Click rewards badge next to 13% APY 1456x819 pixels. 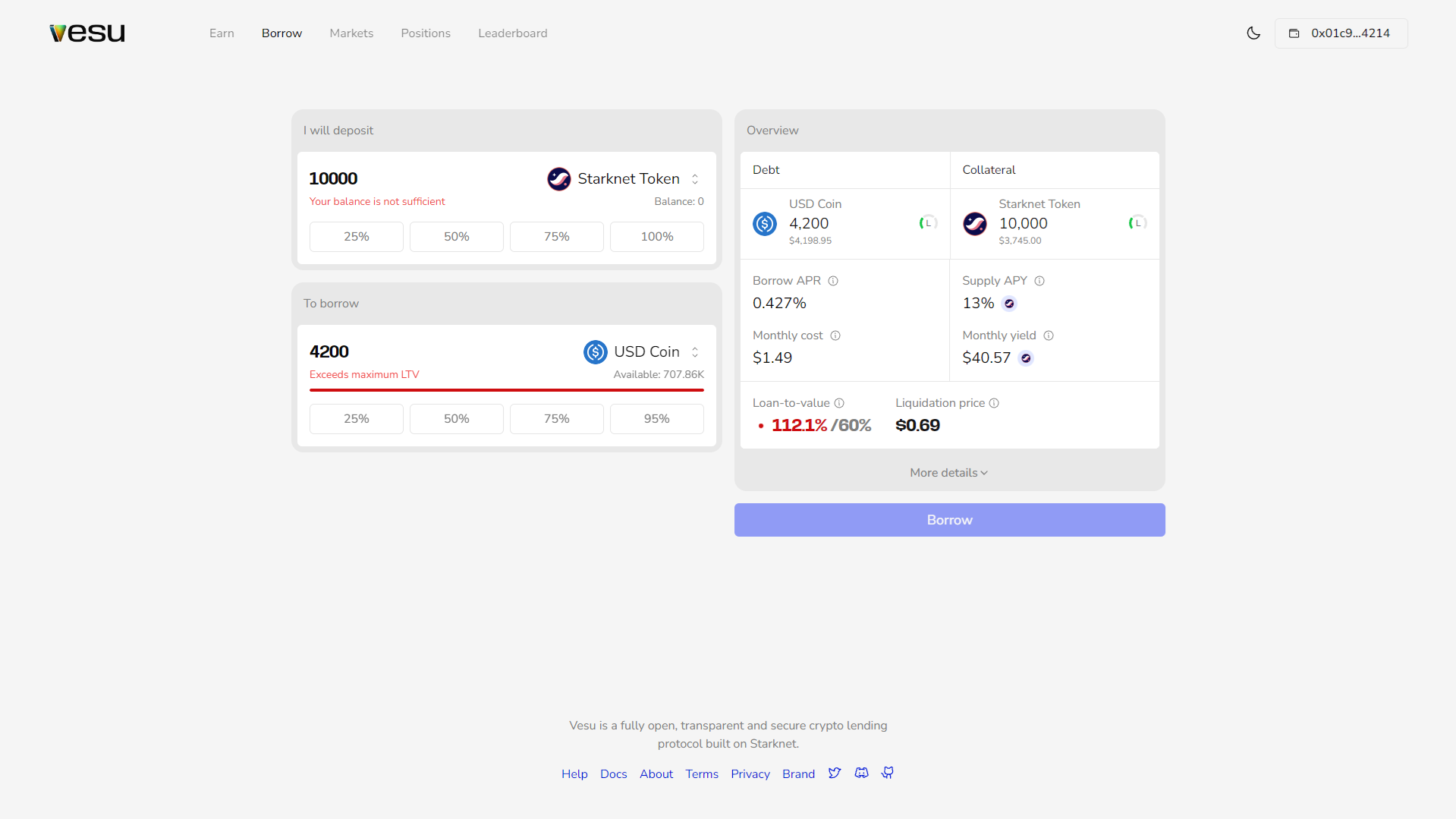1009,304
